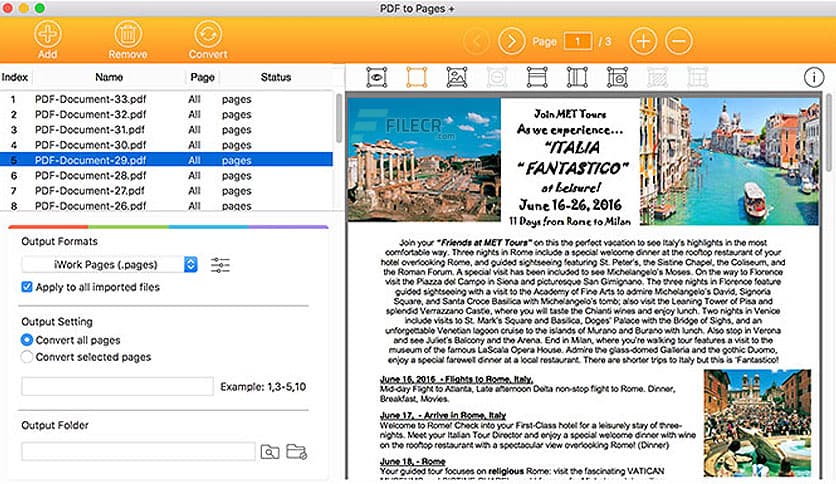Select the add table columns tool

pyautogui.click(x=577, y=77)
